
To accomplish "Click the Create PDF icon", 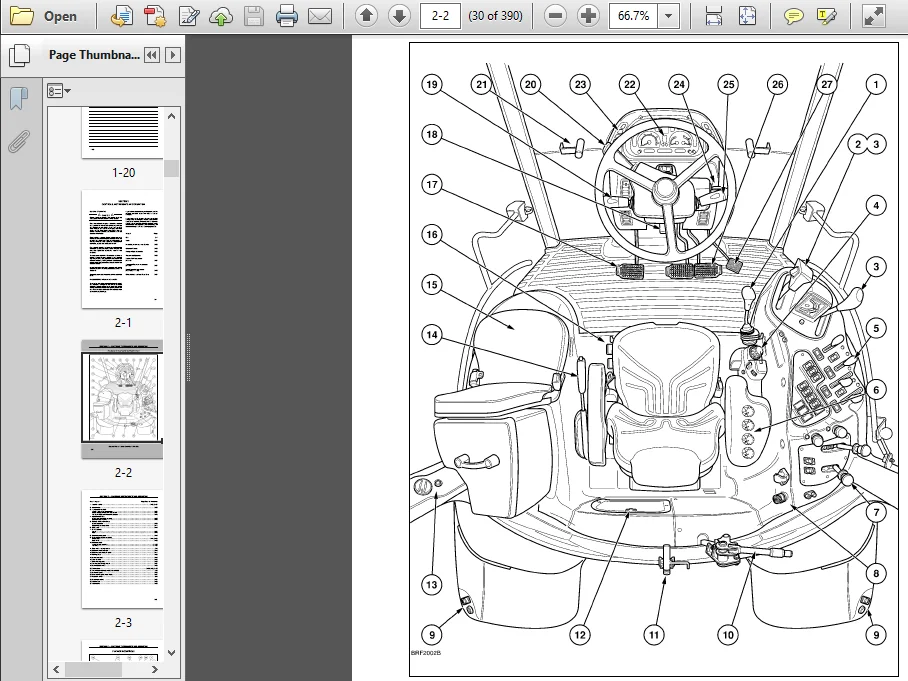I will tap(155, 16).
